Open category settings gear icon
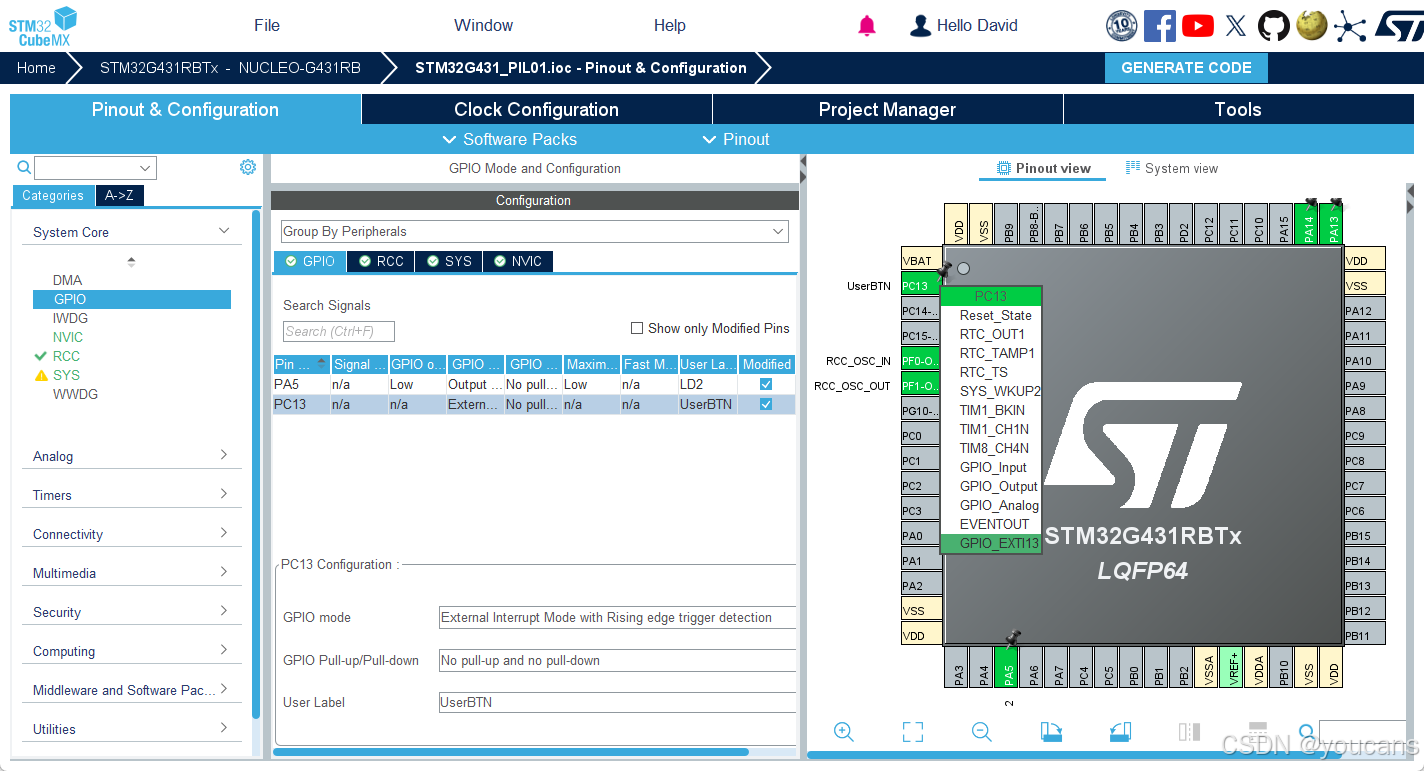 click(248, 167)
